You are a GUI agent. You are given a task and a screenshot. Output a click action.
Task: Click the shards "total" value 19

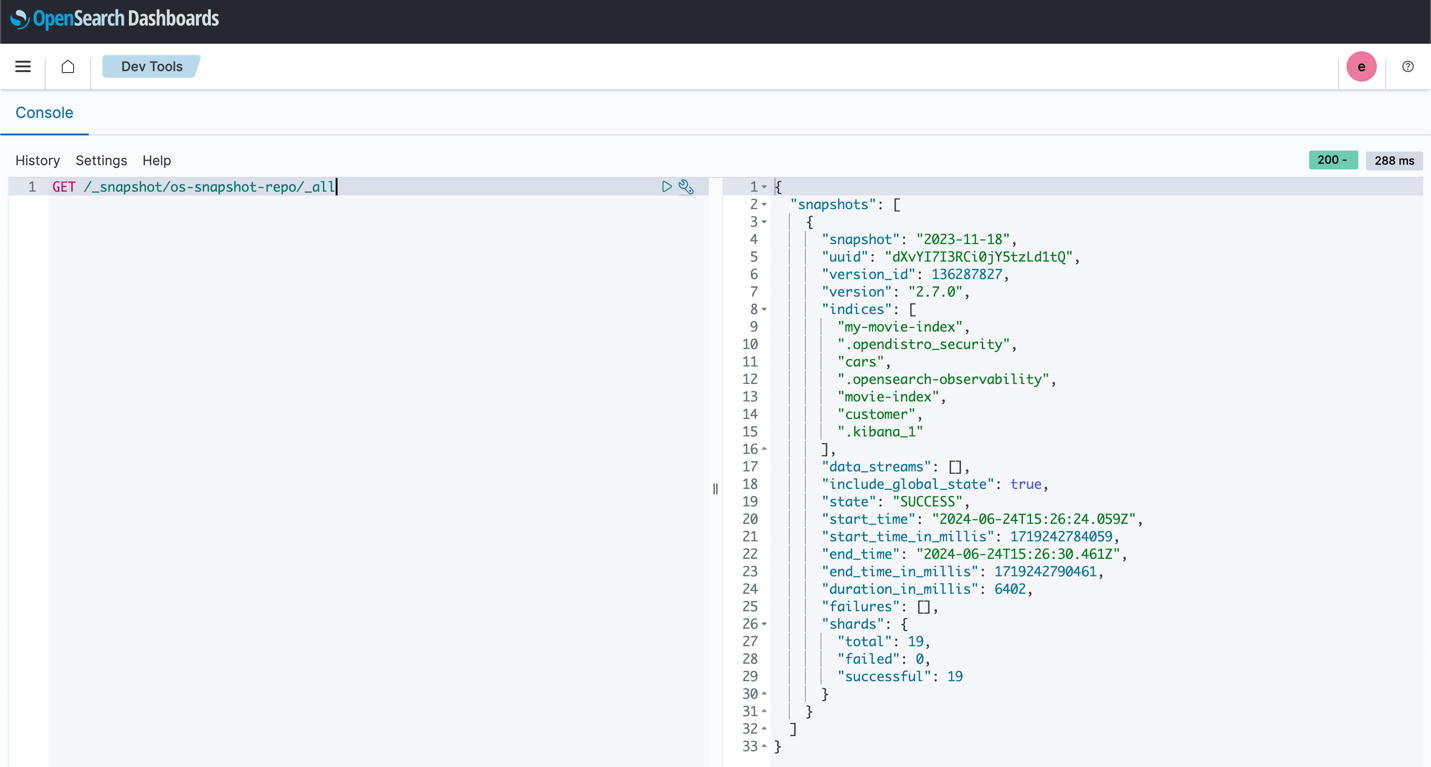915,642
